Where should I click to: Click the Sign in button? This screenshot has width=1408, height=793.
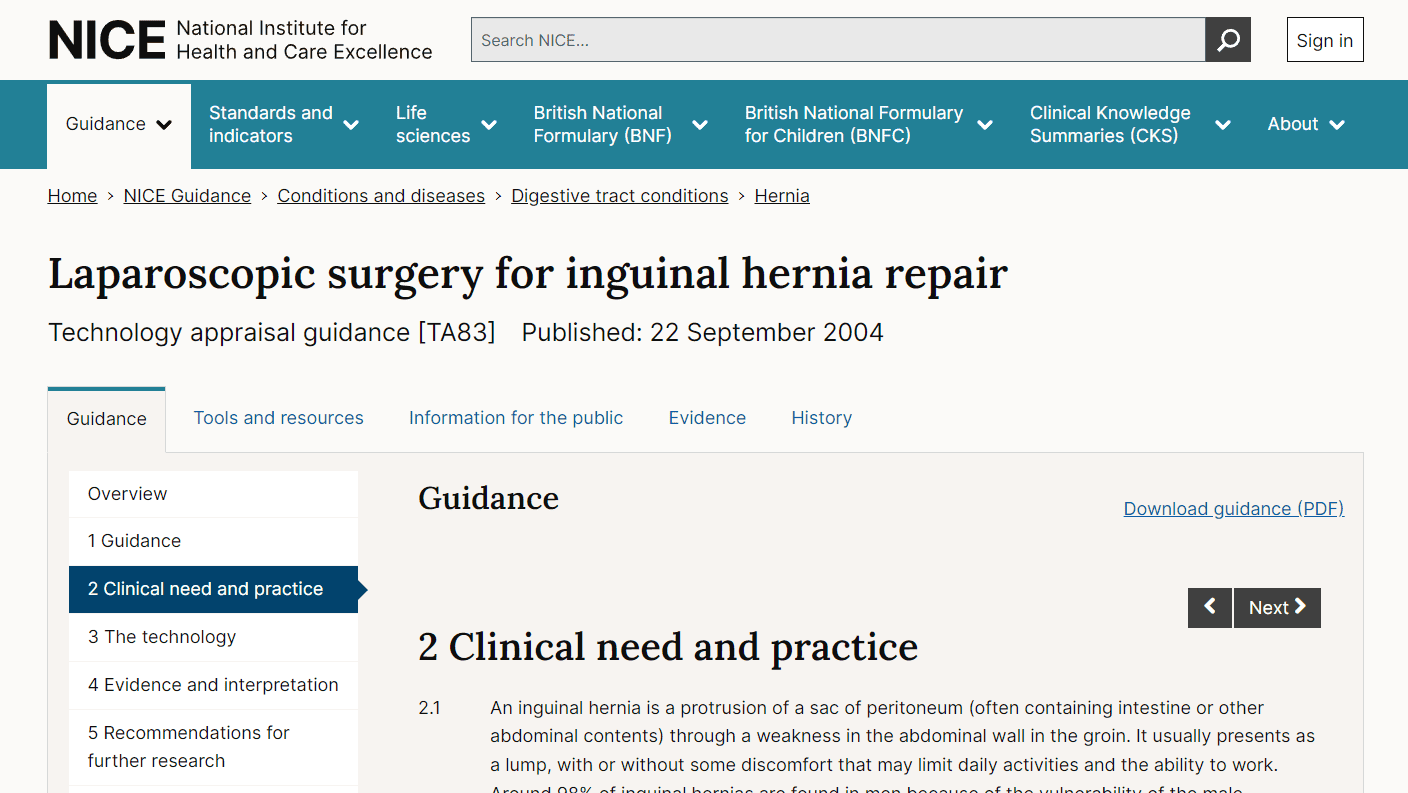click(1325, 40)
